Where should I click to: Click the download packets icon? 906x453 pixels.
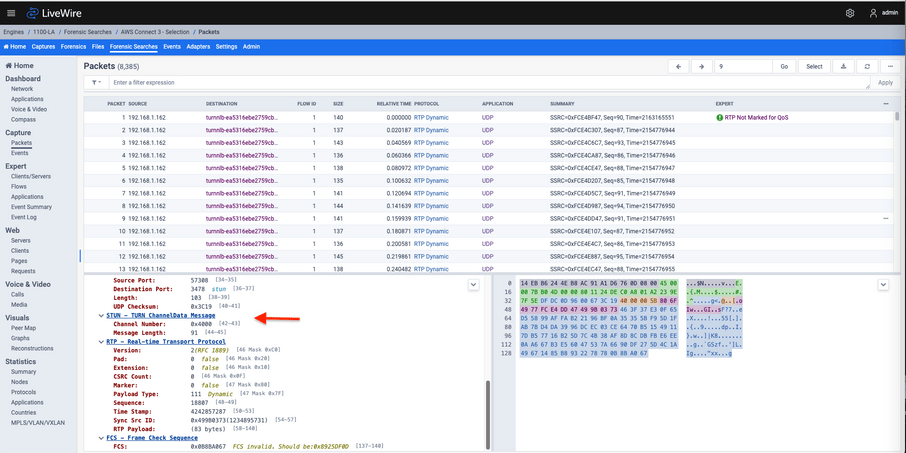(844, 66)
